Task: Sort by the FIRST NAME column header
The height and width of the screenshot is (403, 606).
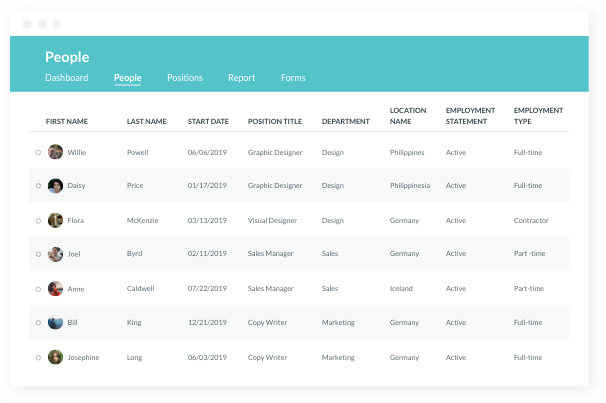Action: [x=67, y=121]
